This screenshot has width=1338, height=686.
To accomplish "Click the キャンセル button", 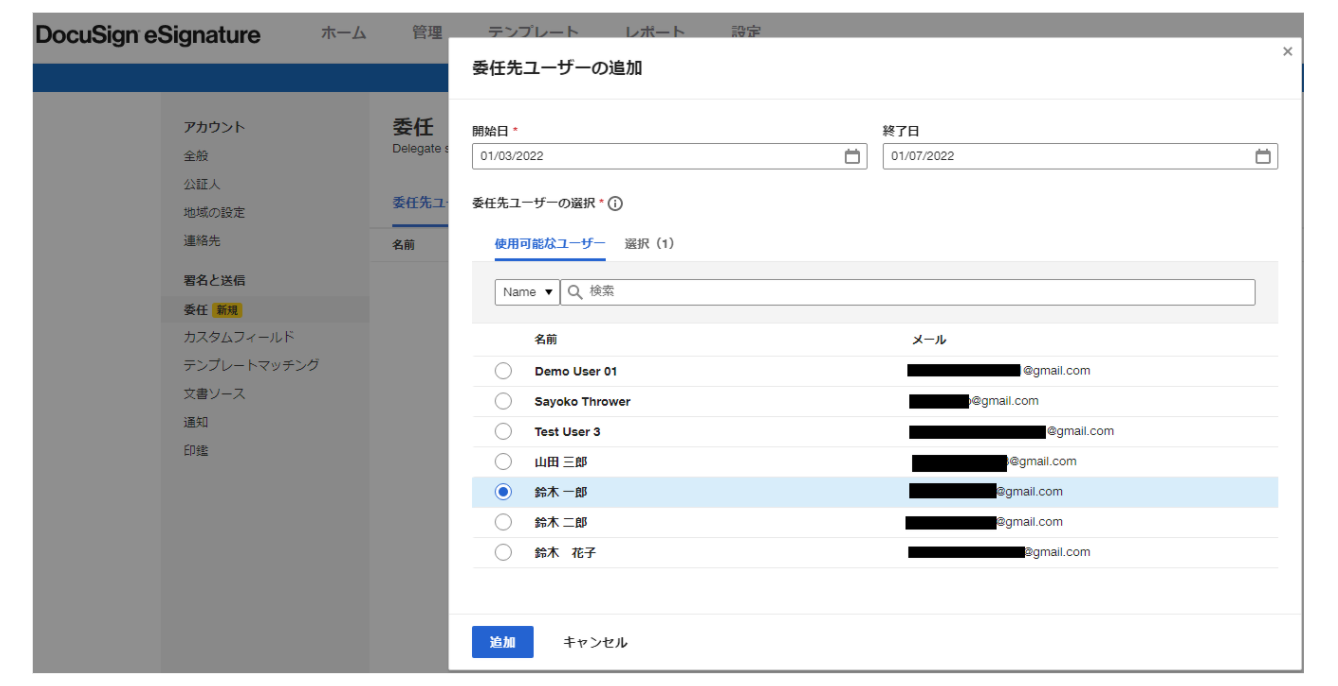I will point(595,642).
